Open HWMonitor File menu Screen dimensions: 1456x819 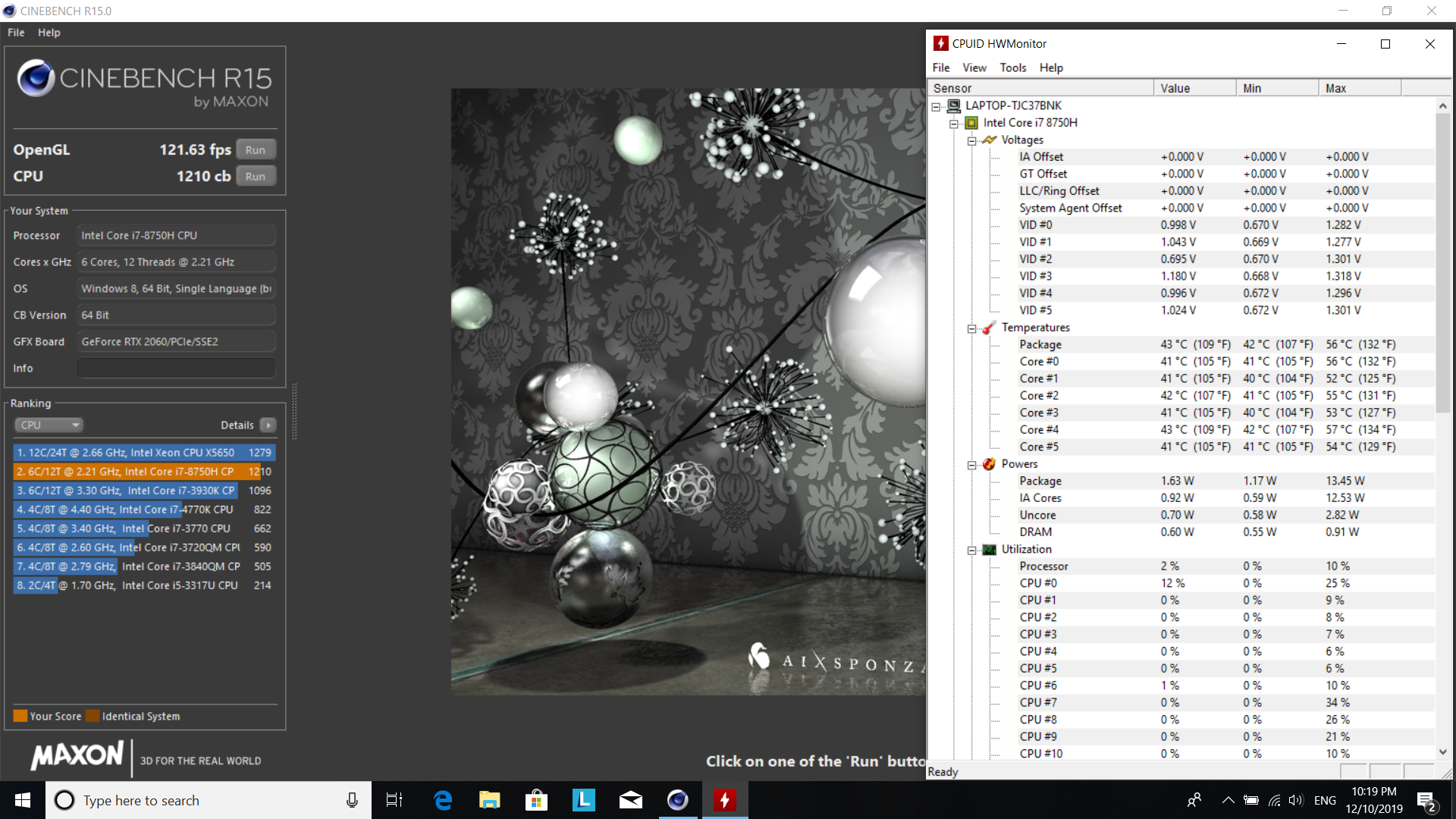tap(941, 67)
